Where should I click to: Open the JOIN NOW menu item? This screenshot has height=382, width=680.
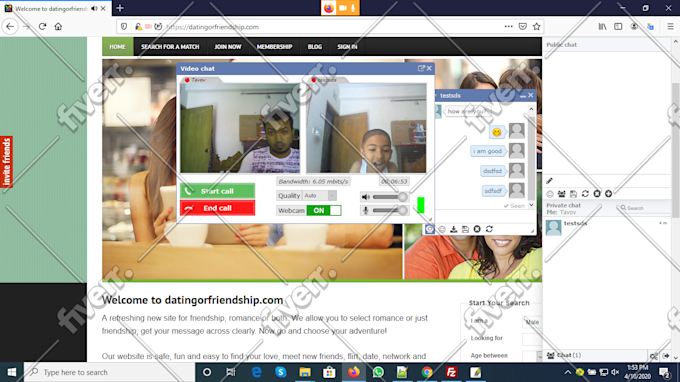pos(228,46)
